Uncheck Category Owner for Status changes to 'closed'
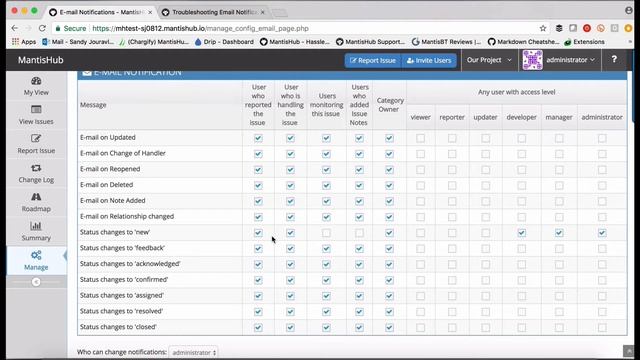Viewport: 640px width, 360px height. click(x=389, y=327)
